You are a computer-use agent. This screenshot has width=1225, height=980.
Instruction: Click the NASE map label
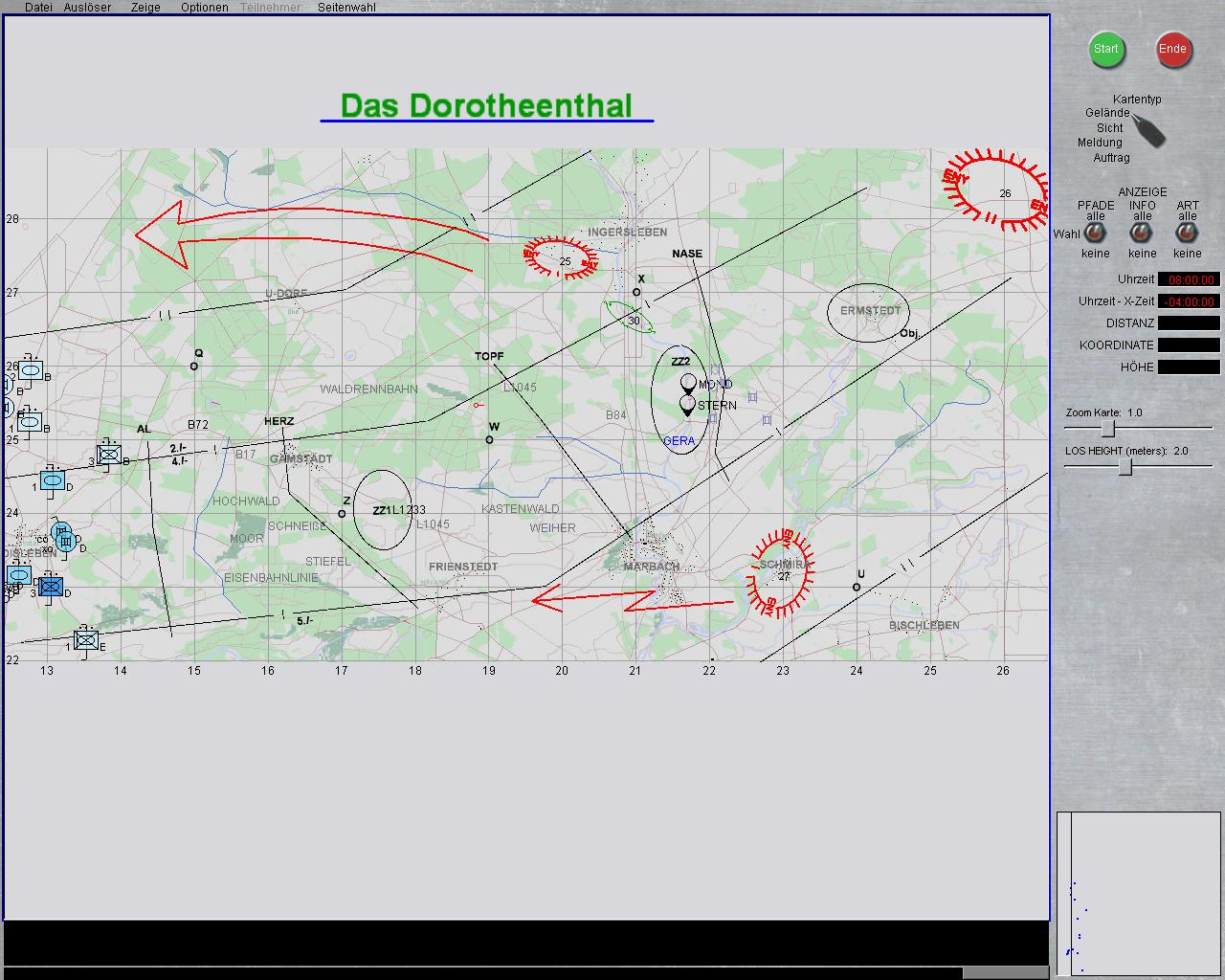687,254
